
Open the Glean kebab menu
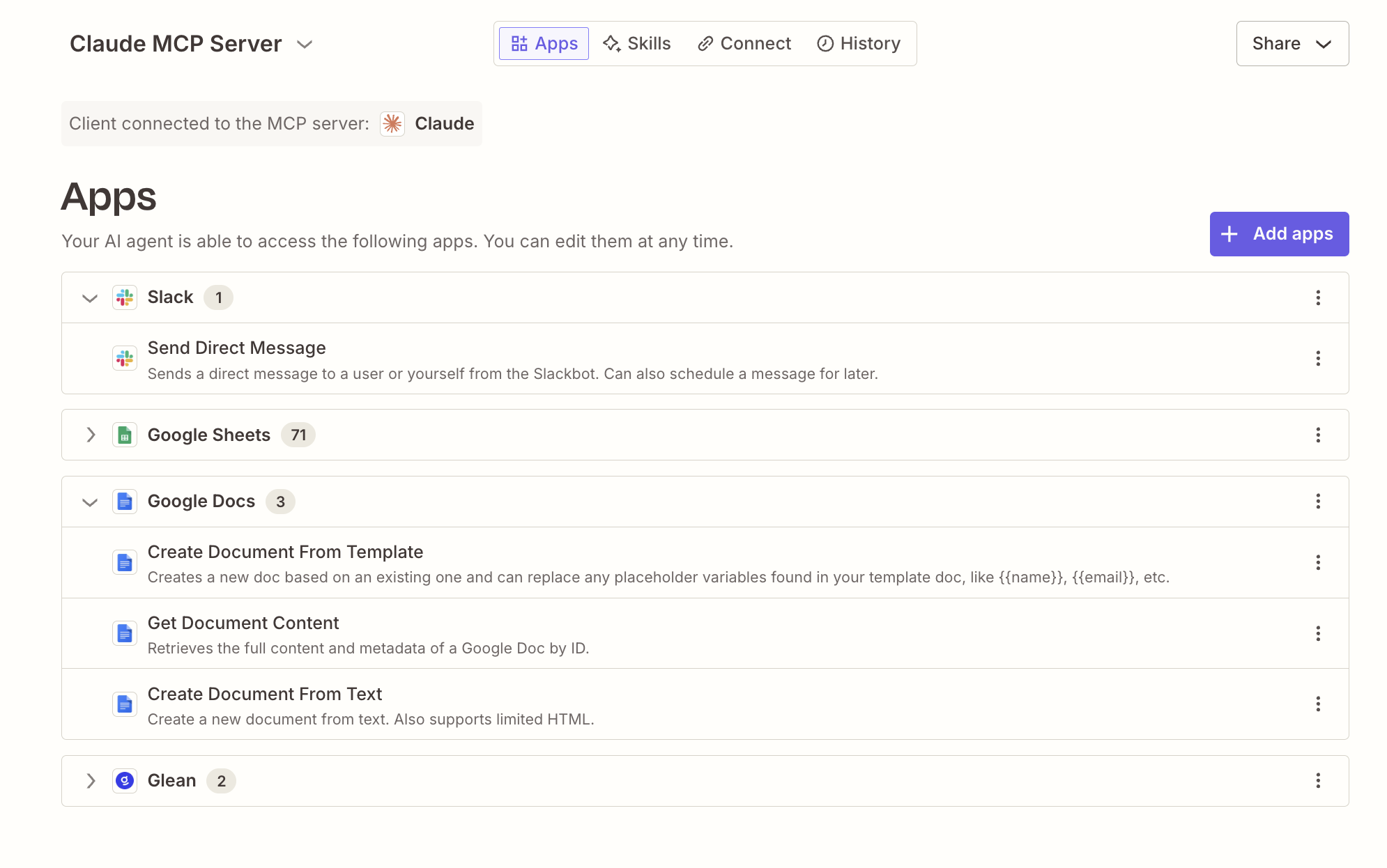click(x=1317, y=780)
